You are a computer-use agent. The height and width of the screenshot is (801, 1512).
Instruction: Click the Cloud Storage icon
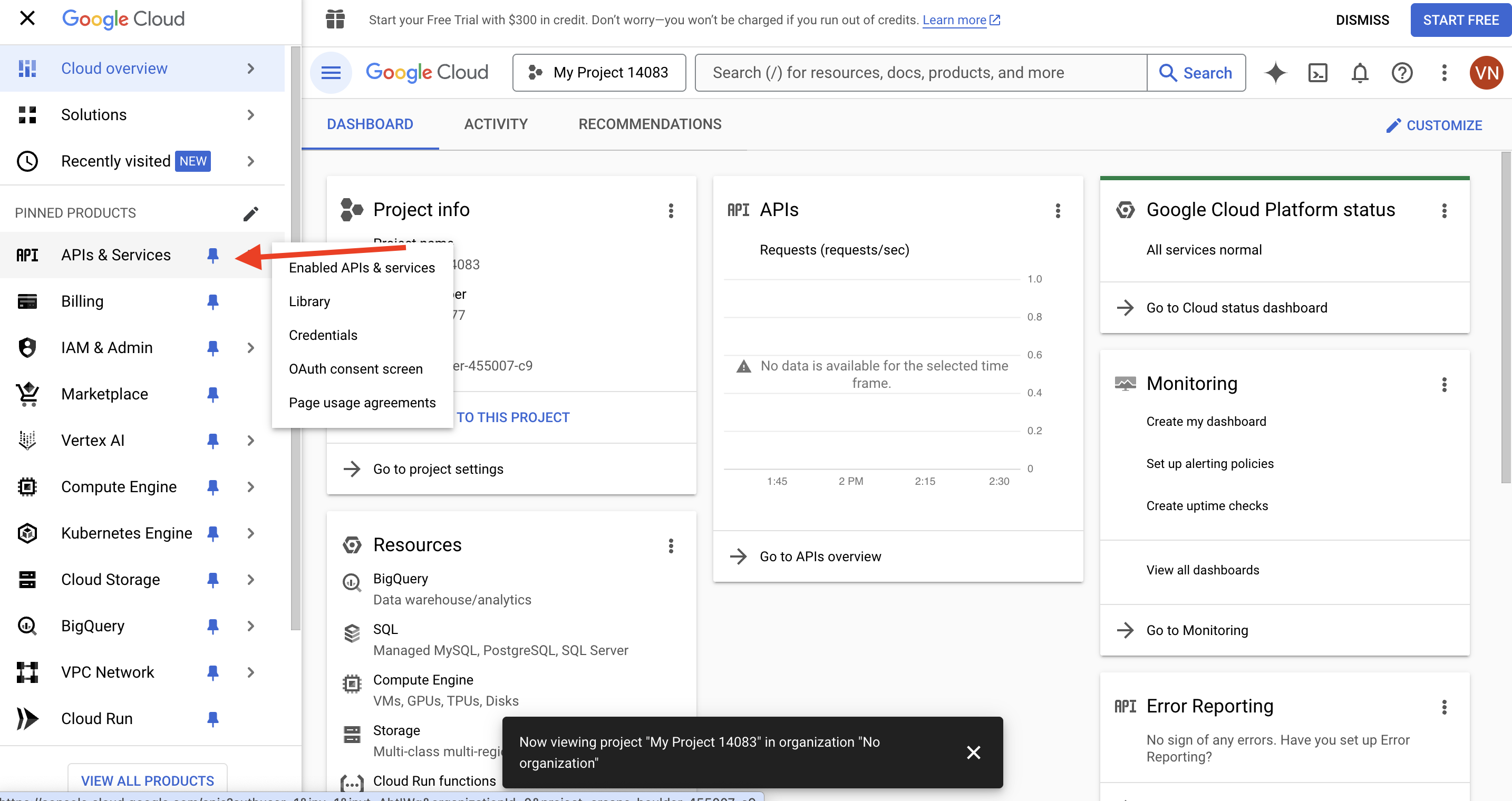point(27,580)
